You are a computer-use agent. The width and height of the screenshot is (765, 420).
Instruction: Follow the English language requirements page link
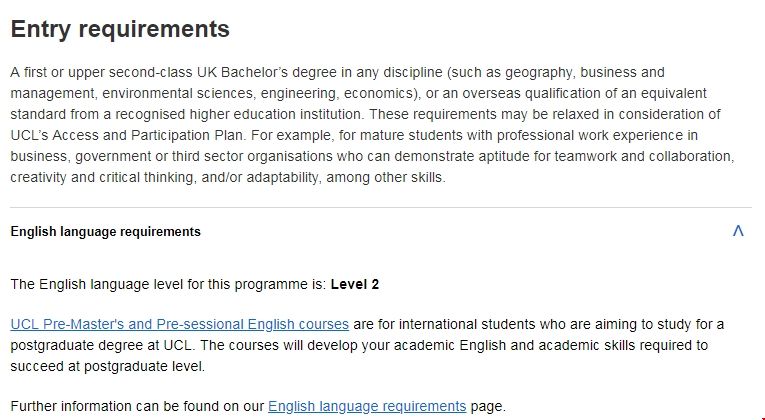[x=367, y=406]
